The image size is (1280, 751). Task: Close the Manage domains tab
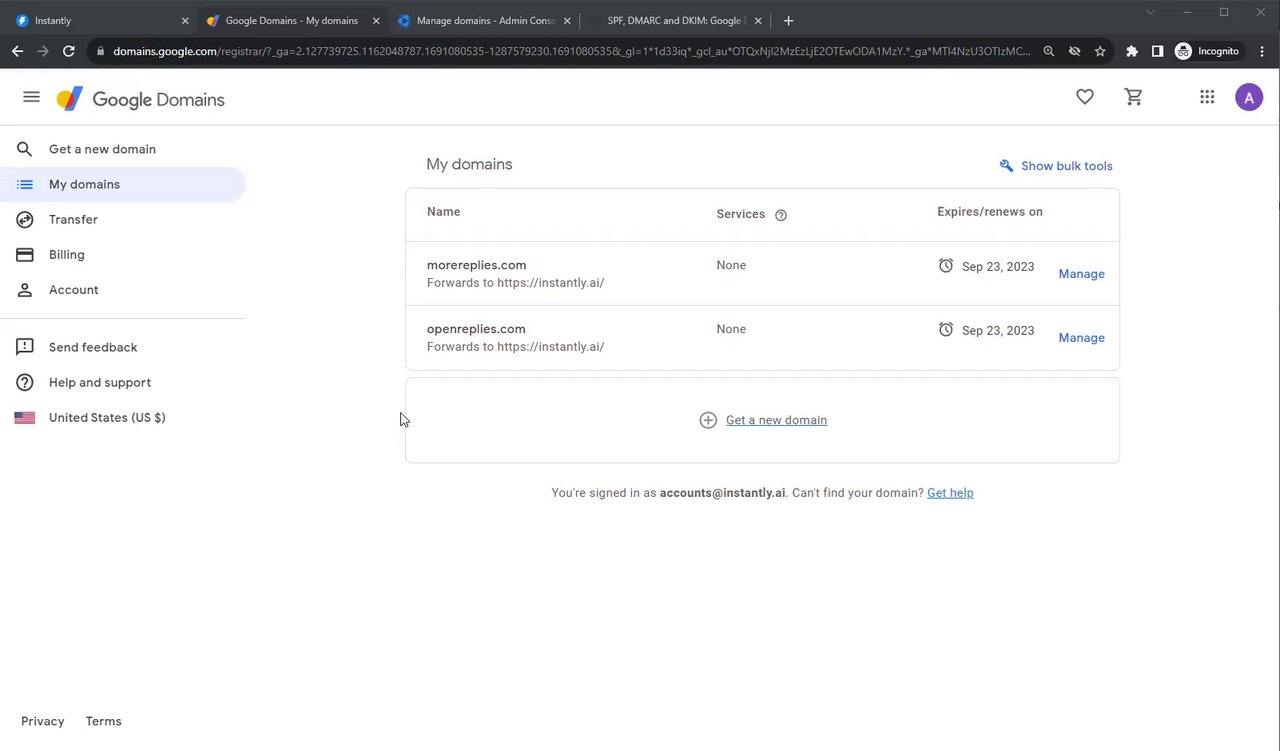[x=567, y=20]
